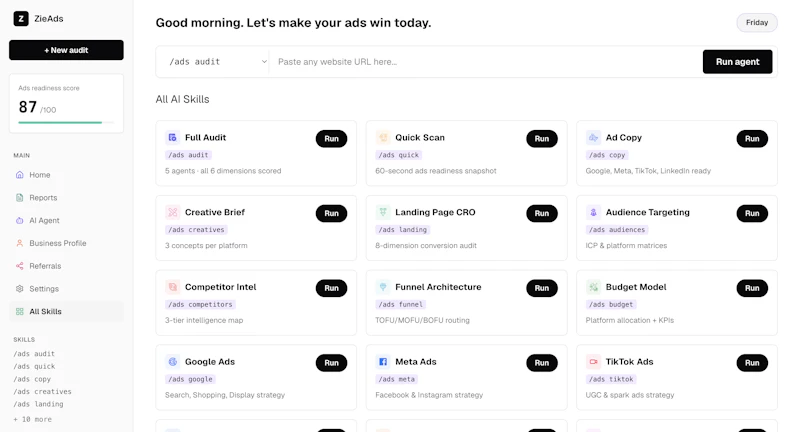
Task: Run the Creative Brief skill
Action: pos(331,213)
